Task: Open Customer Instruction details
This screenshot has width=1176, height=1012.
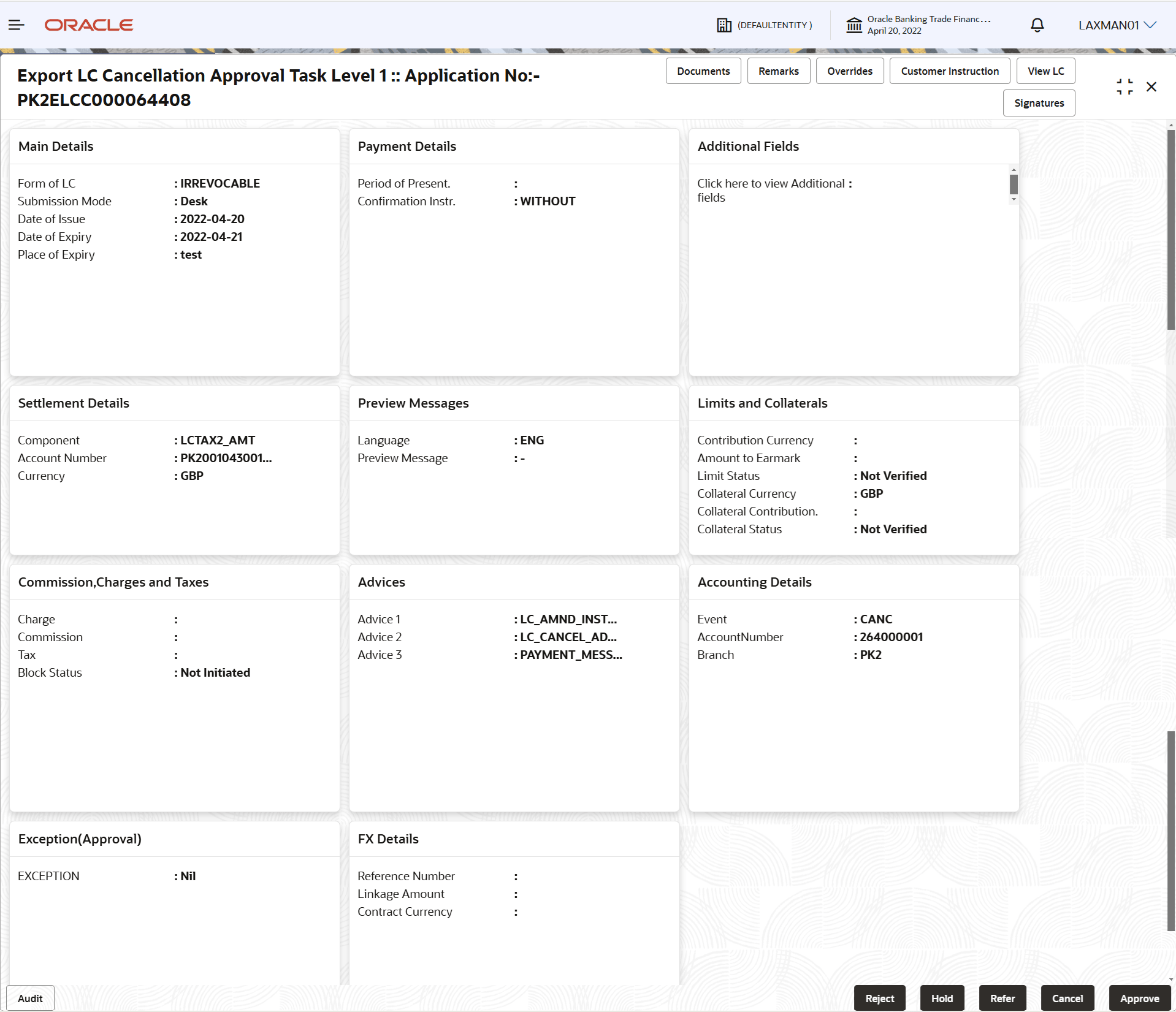Action: 949,70
